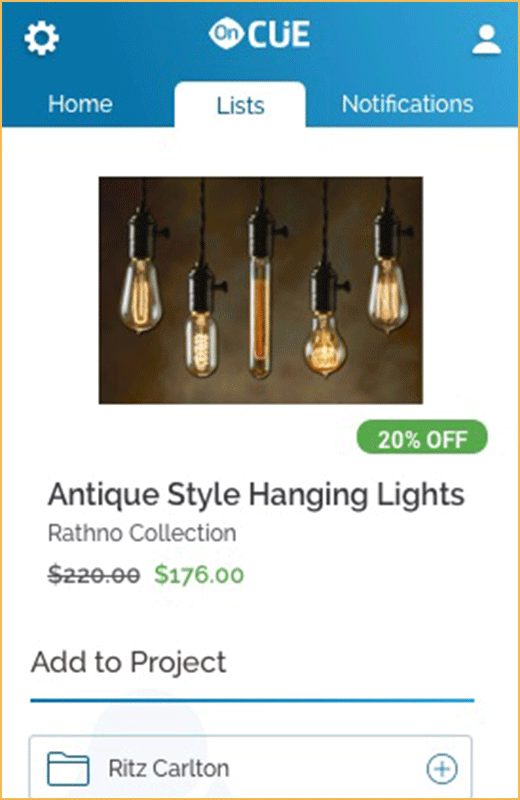Switch to the Home tab

pyautogui.click(x=80, y=104)
